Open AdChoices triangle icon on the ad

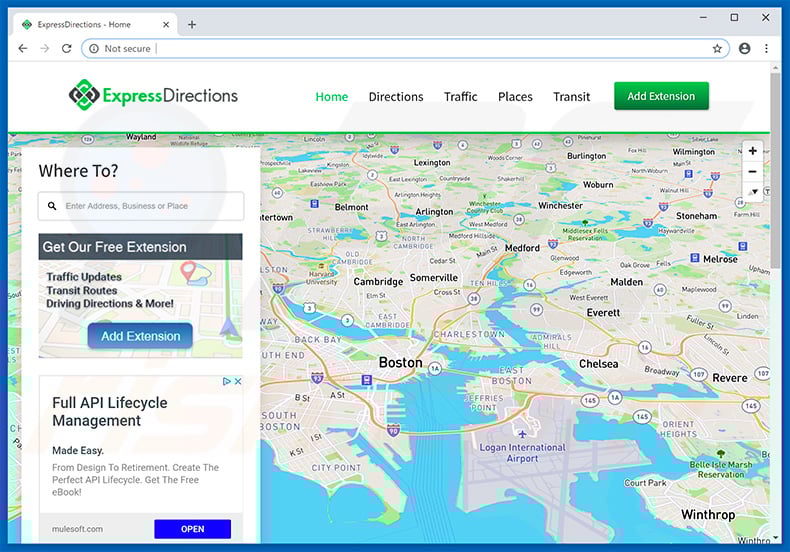[x=227, y=381]
